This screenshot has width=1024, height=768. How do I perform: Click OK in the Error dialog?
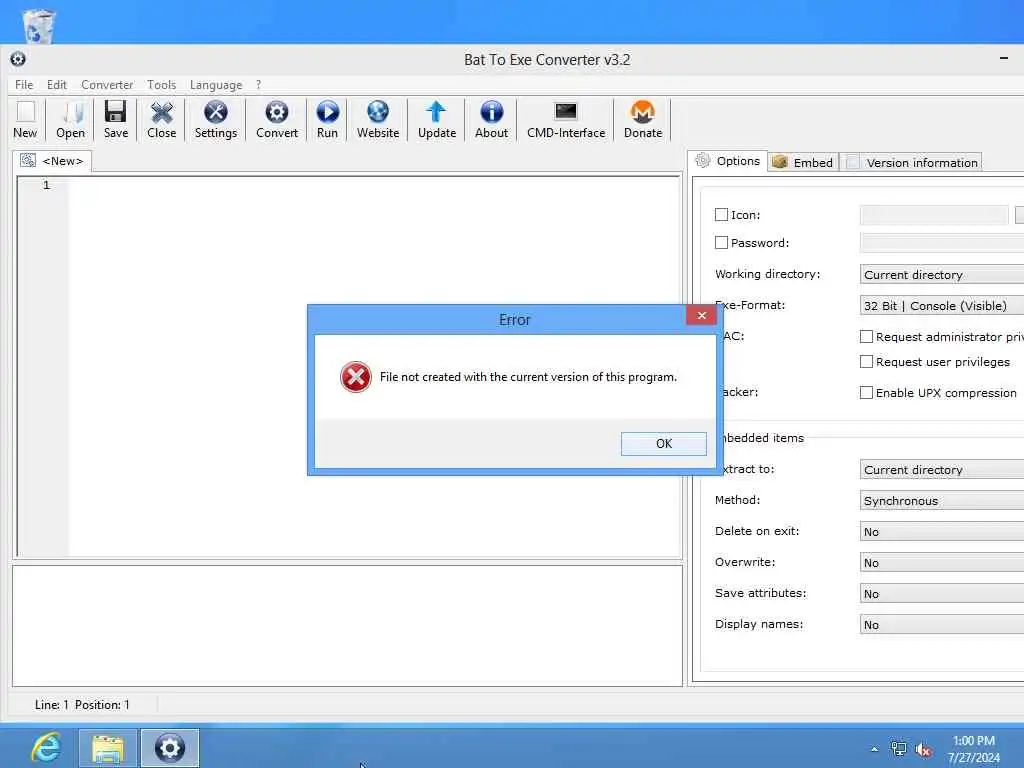point(664,443)
